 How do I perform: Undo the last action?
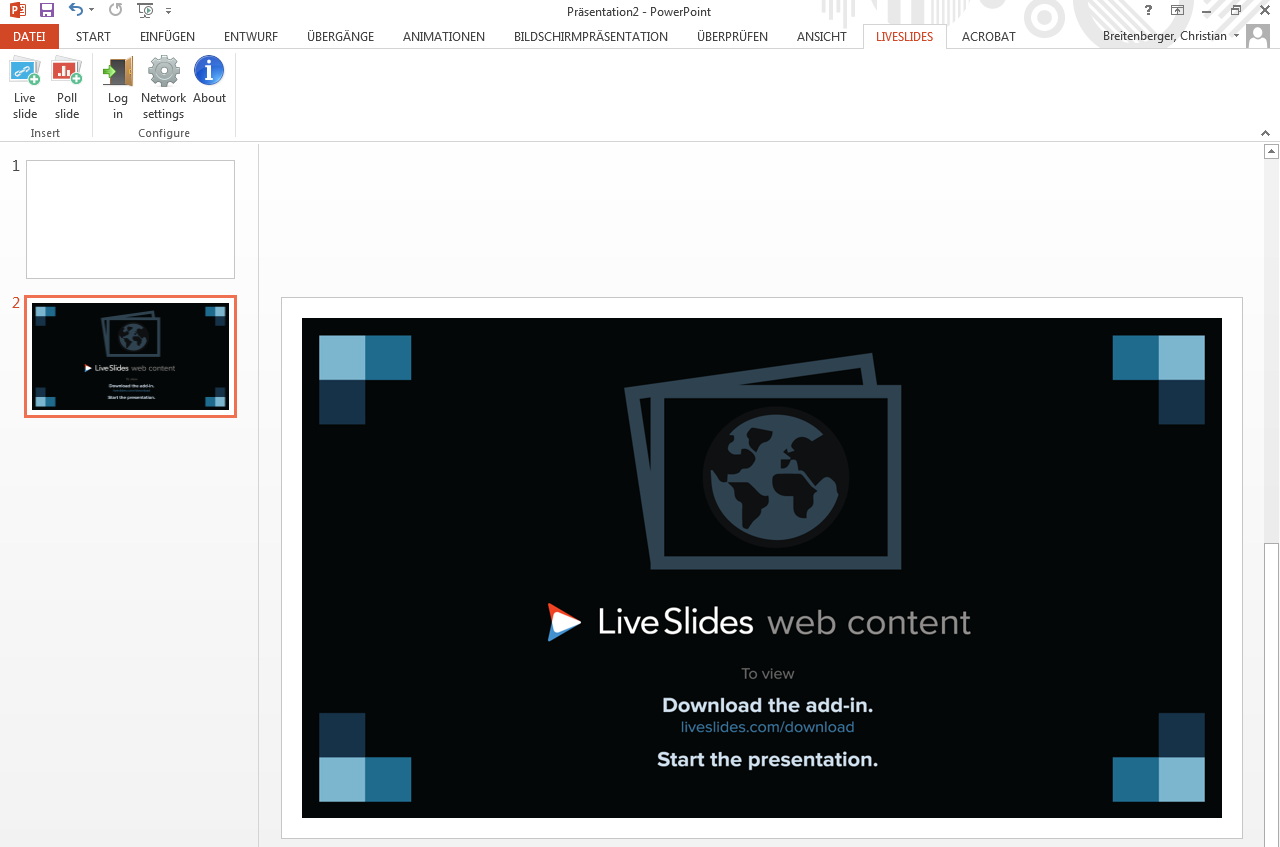tap(76, 10)
